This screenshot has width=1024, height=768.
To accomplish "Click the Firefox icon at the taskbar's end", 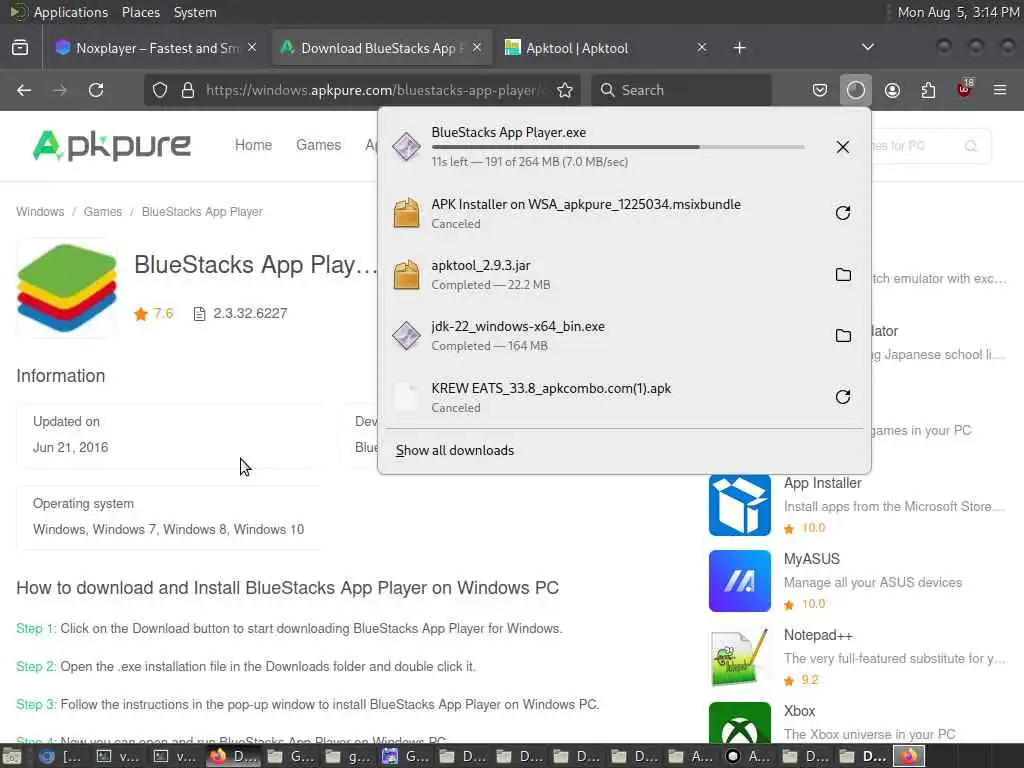I will coord(908,756).
